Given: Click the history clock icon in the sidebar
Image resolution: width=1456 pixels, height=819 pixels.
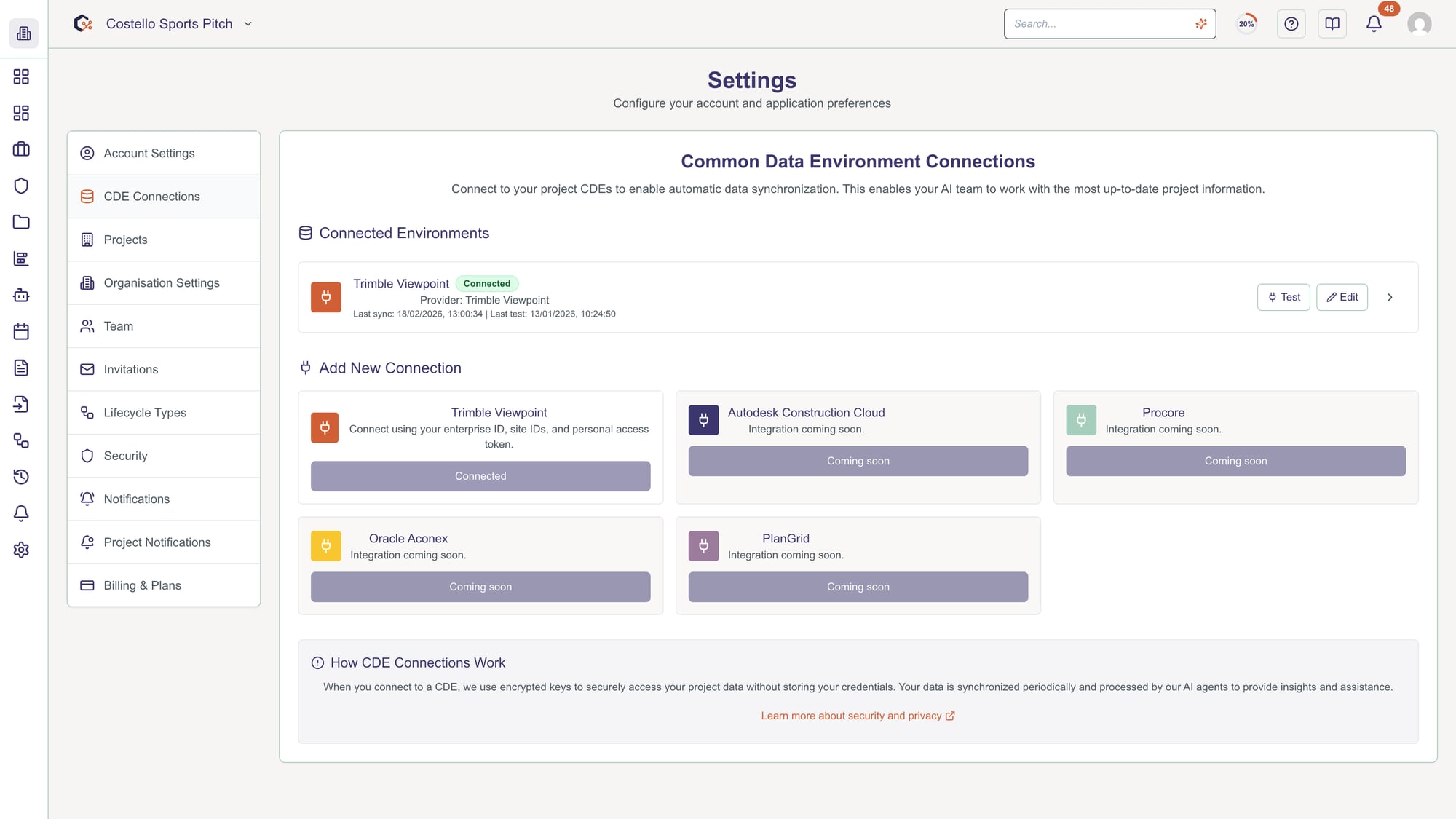Looking at the screenshot, I should tap(20, 477).
